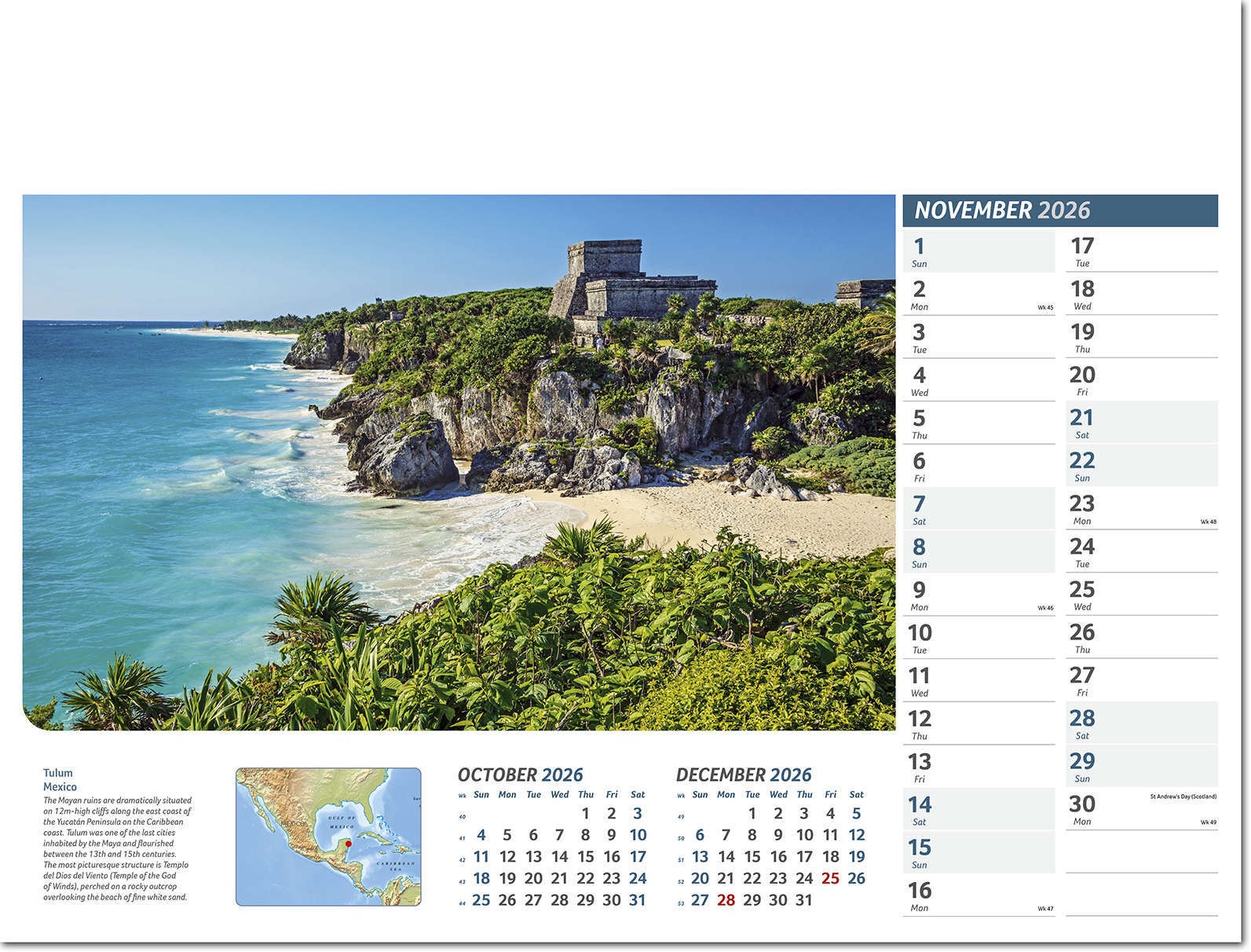Click the St Andrew's Day holiday label

click(1183, 796)
